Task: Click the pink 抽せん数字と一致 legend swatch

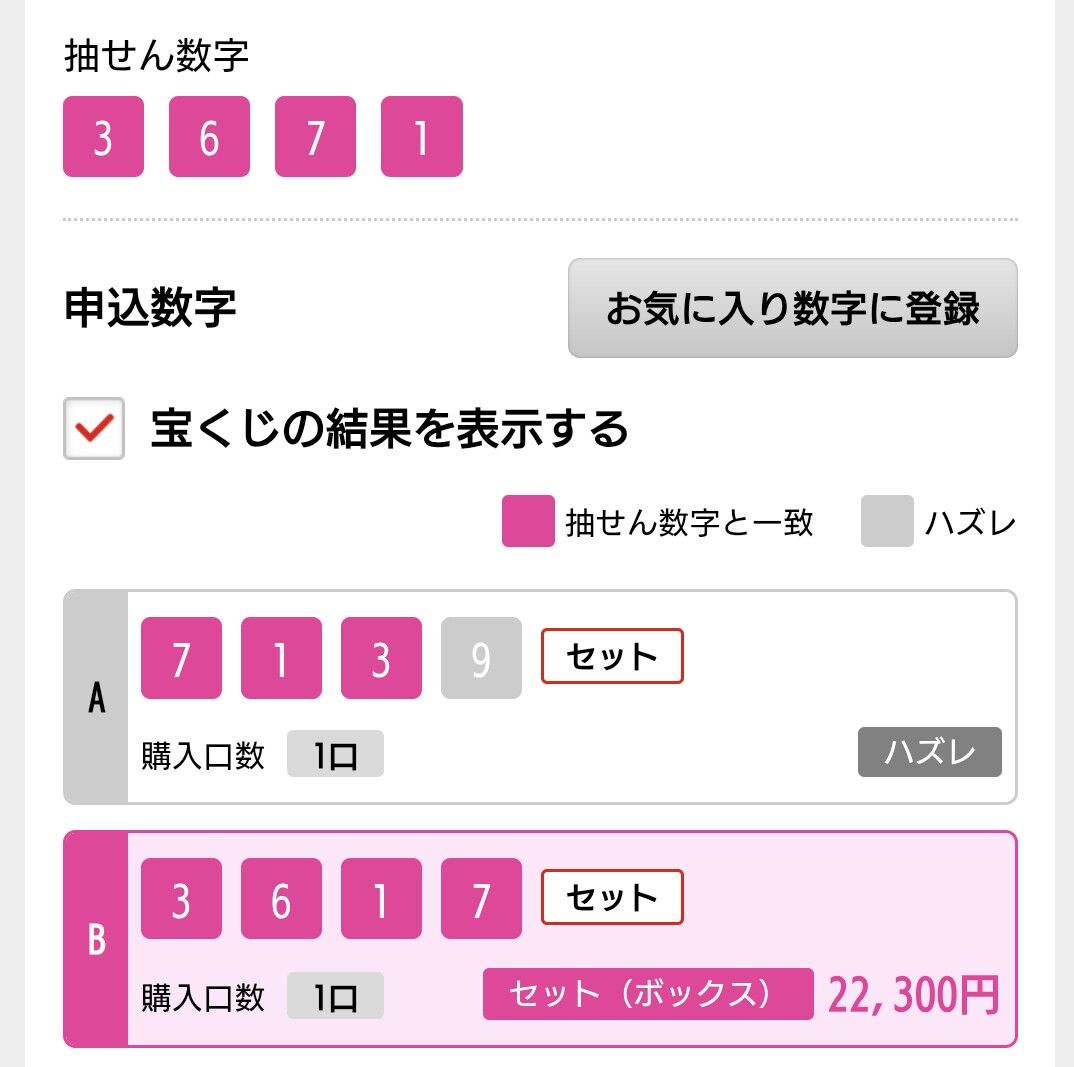Action: click(528, 521)
